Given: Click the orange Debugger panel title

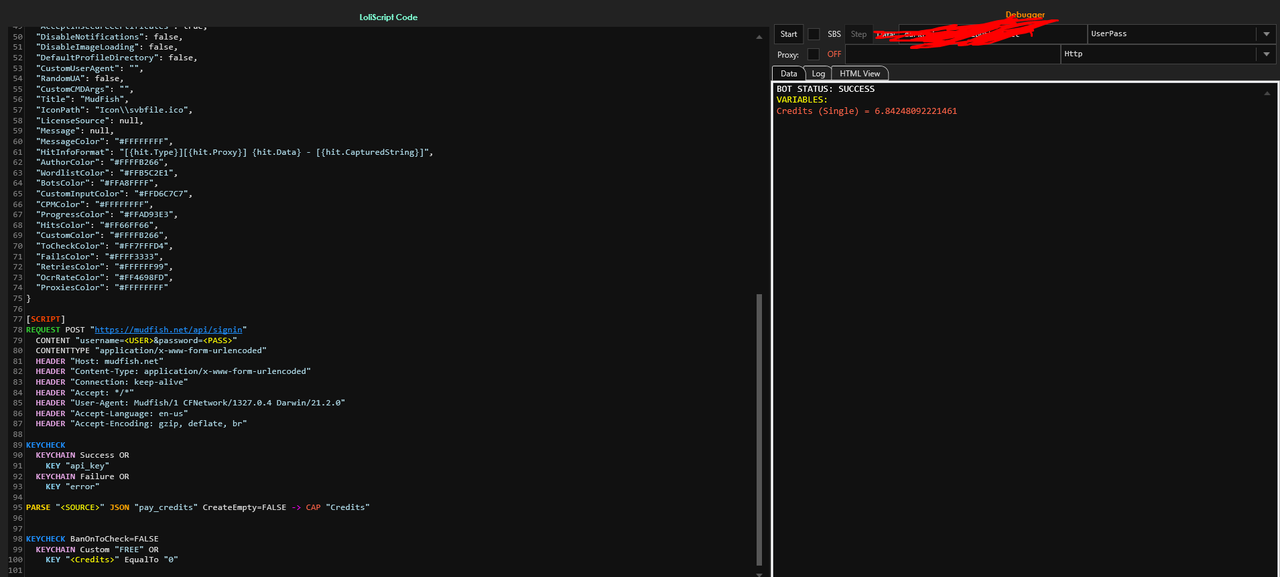Looking at the screenshot, I should point(1025,15).
